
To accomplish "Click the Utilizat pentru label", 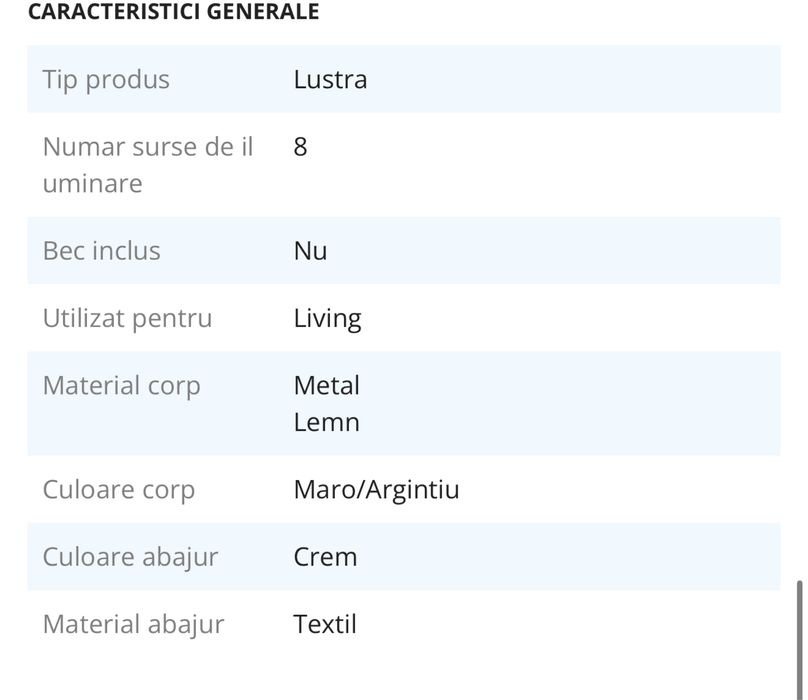I will click(x=127, y=319).
